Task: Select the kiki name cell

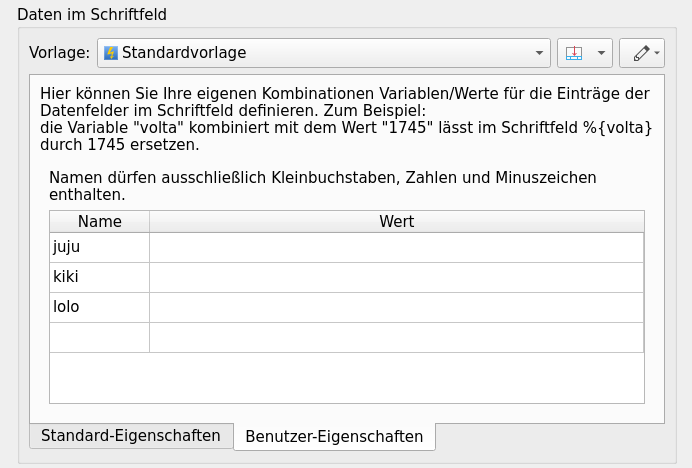Action: [x=99, y=277]
